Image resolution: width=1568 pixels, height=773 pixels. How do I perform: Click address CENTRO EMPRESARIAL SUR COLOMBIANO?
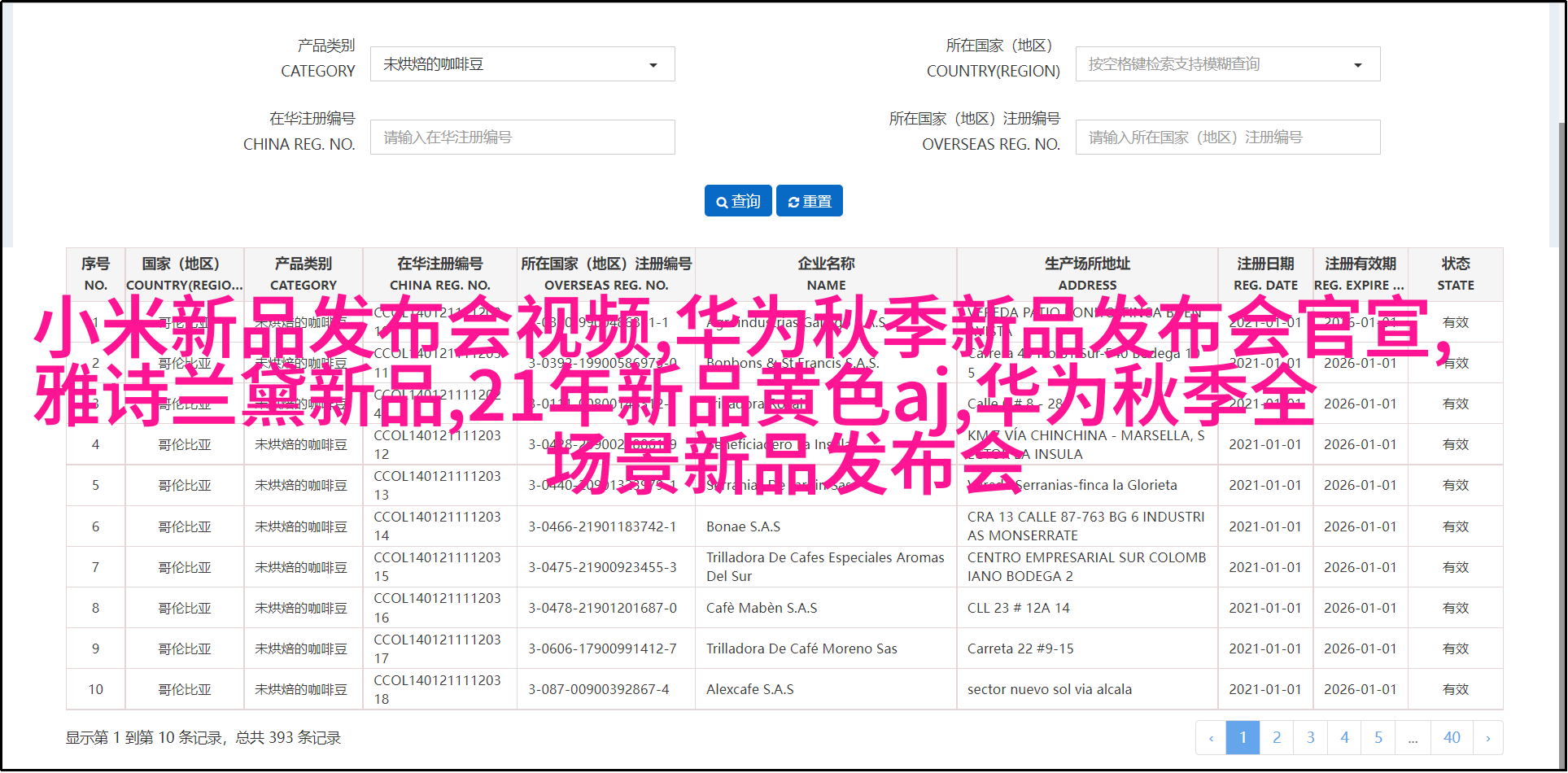click(x=1087, y=566)
